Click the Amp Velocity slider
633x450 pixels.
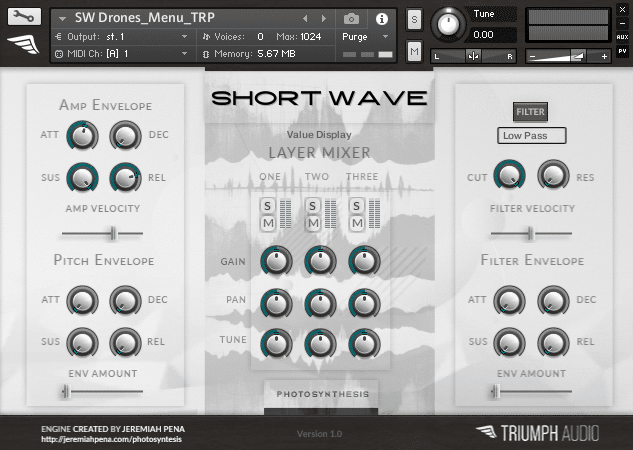point(111,233)
